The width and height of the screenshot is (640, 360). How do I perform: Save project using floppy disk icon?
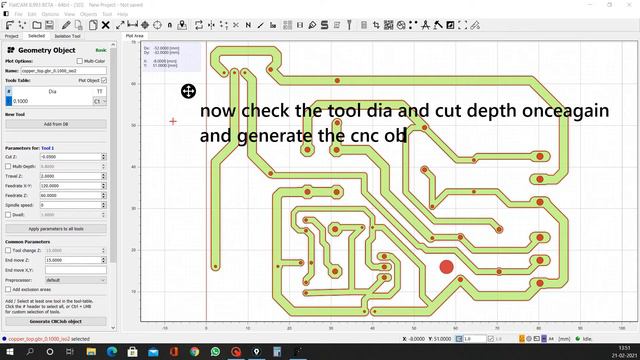[49, 25]
